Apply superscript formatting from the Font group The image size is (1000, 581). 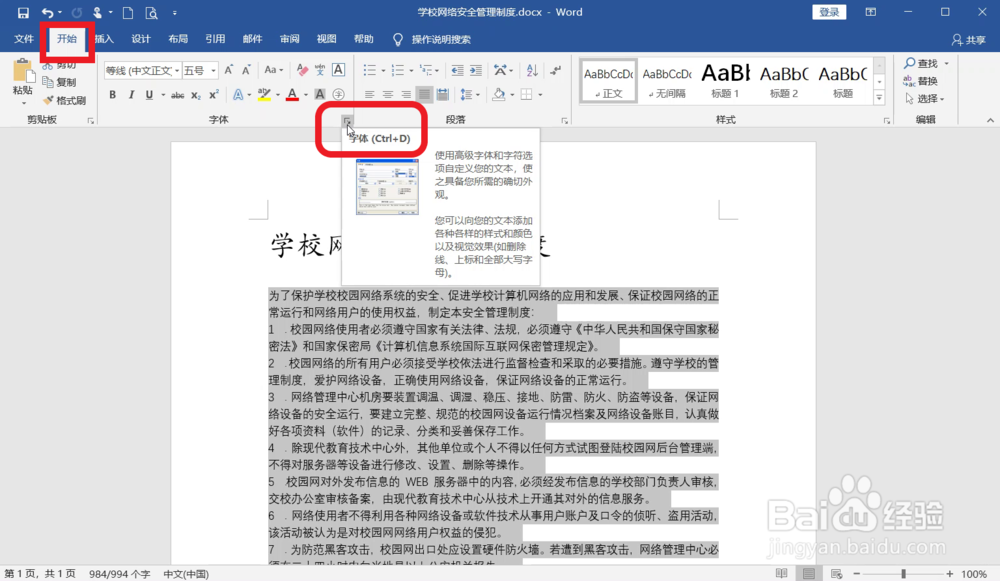pos(214,94)
